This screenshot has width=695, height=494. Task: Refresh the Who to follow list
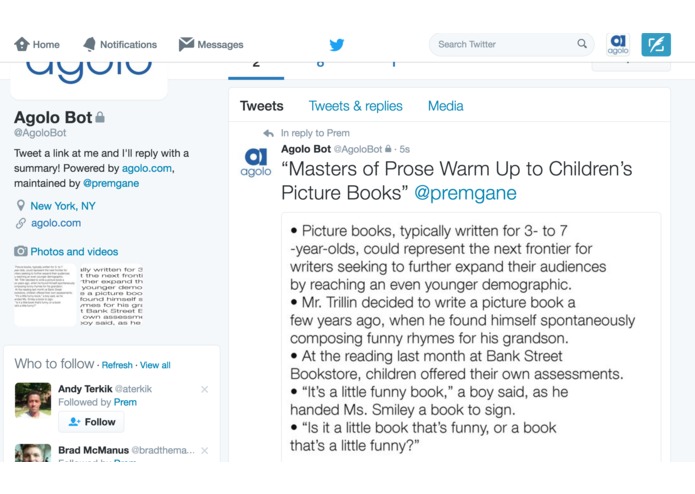pyautogui.click(x=117, y=365)
